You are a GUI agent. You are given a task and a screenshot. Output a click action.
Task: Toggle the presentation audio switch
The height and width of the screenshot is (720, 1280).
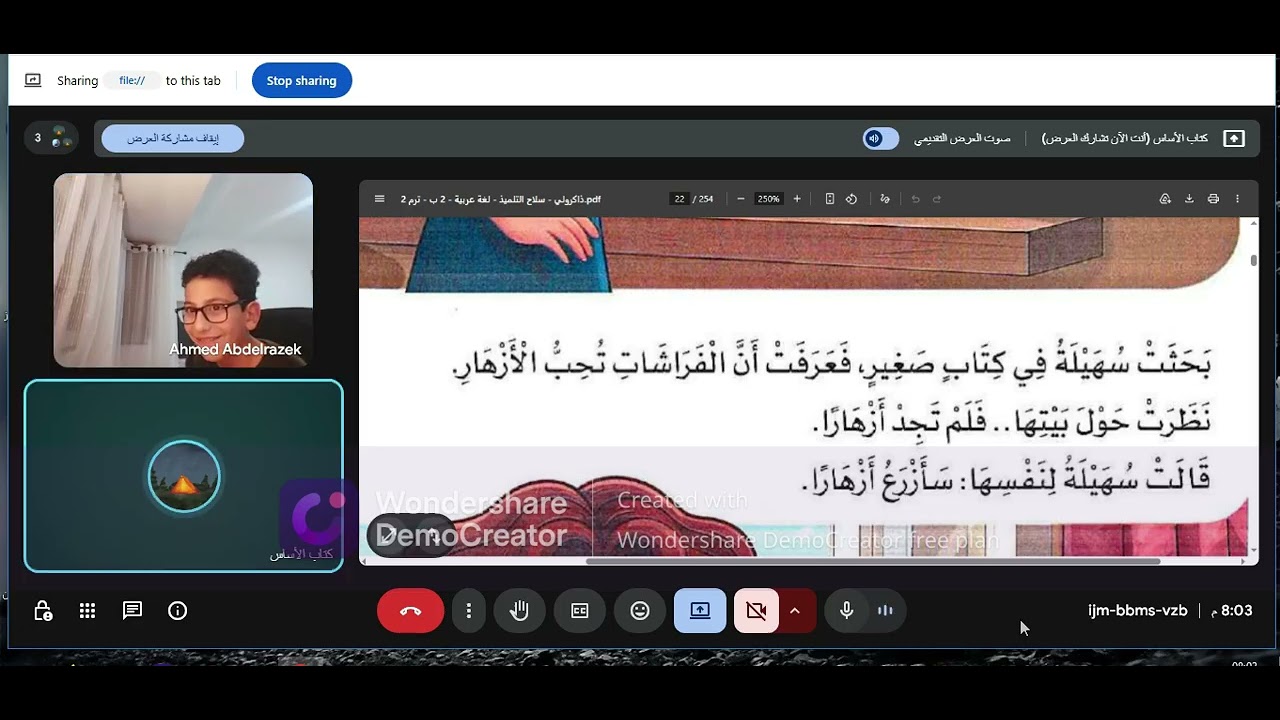pos(880,138)
